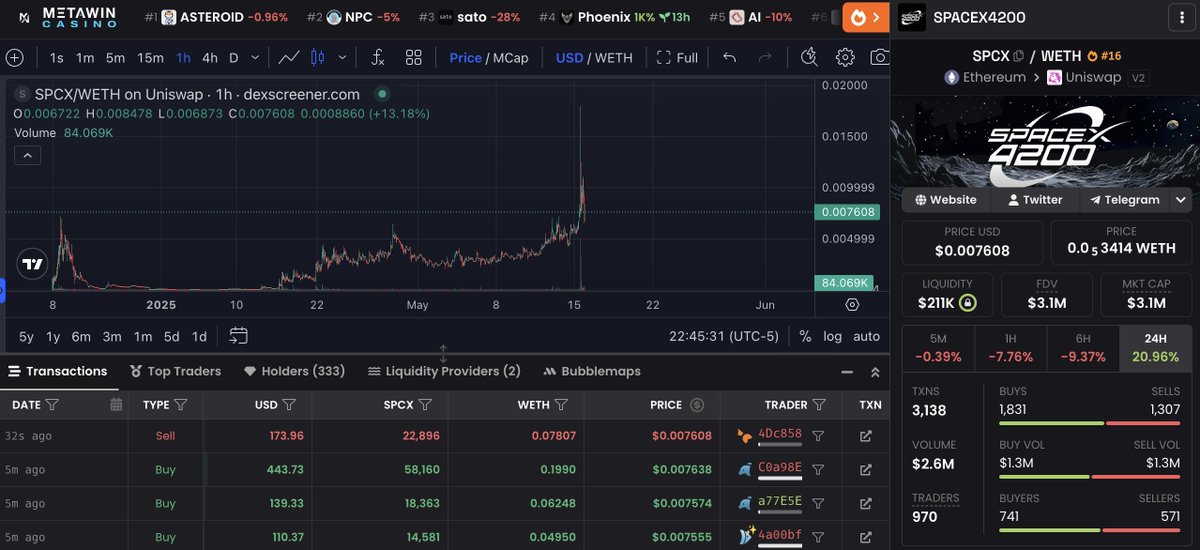This screenshot has height=550, width=1200.
Task: Select the 6H stats tab
Action: (1083, 349)
